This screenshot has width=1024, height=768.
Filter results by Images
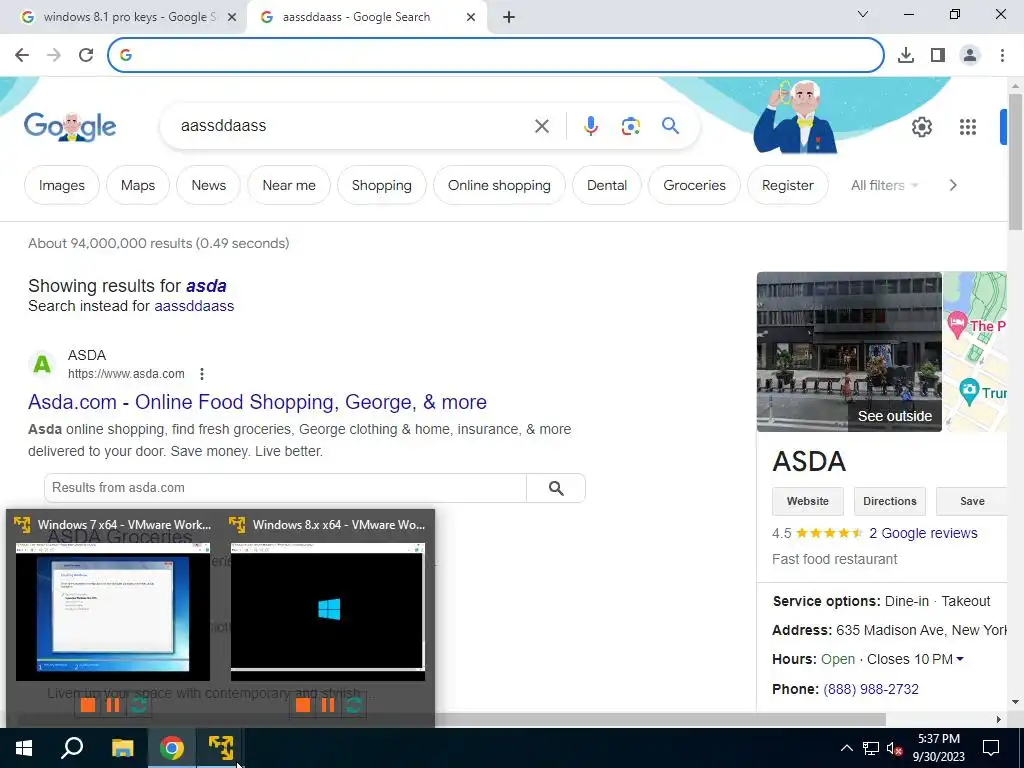[61, 185]
